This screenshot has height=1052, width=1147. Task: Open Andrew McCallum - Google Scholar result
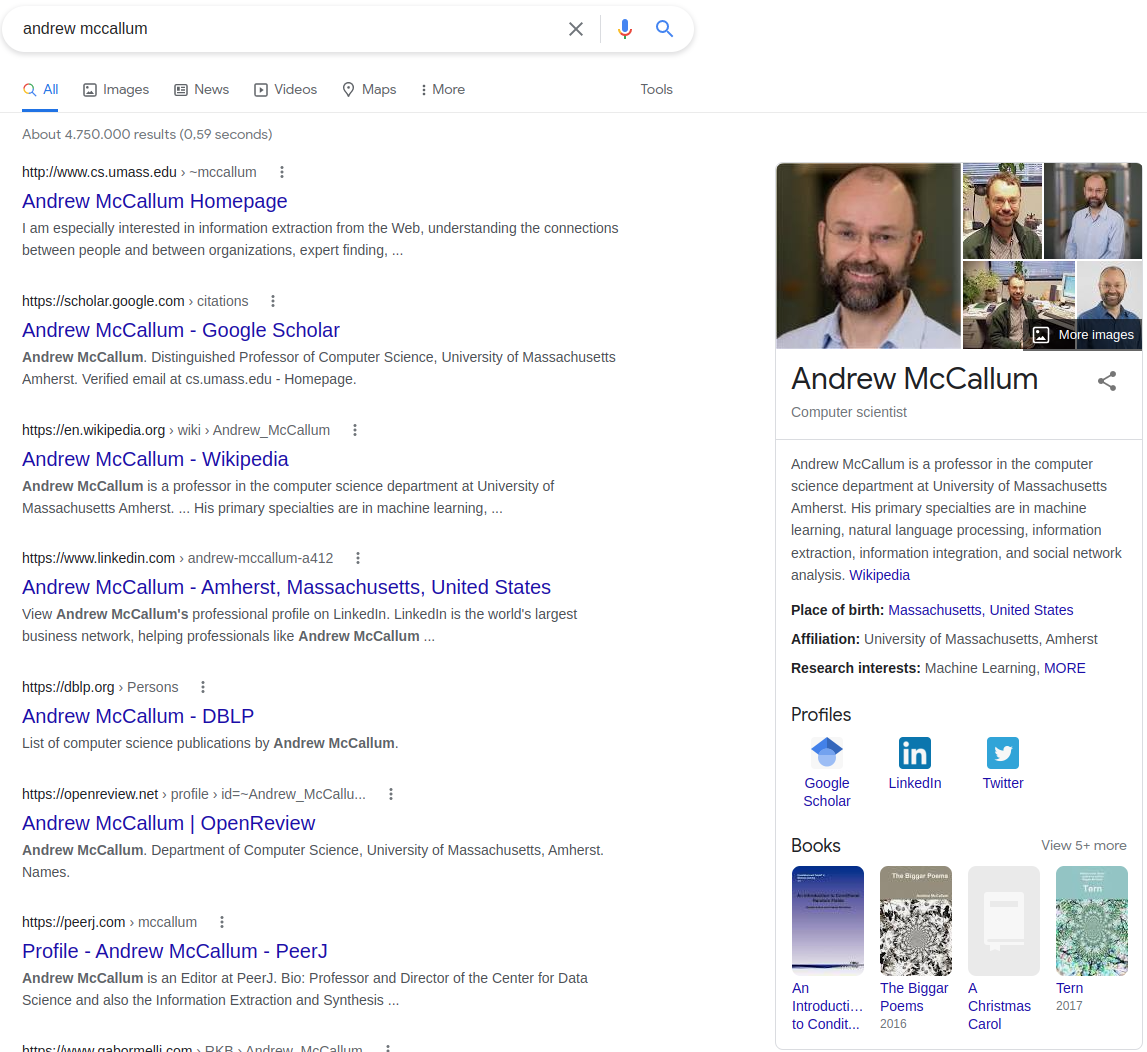click(x=181, y=330)
